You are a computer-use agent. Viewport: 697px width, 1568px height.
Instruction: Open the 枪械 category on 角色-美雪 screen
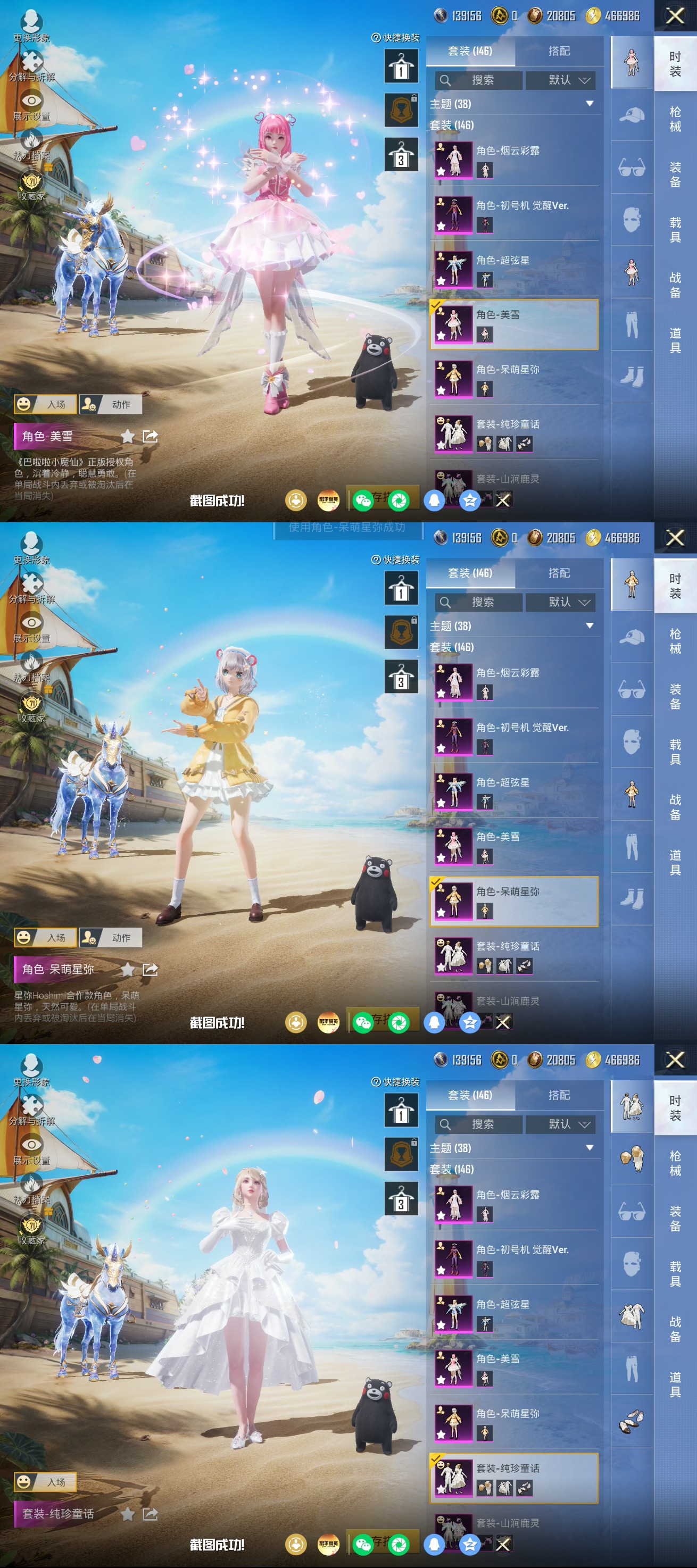pos(675,119)
